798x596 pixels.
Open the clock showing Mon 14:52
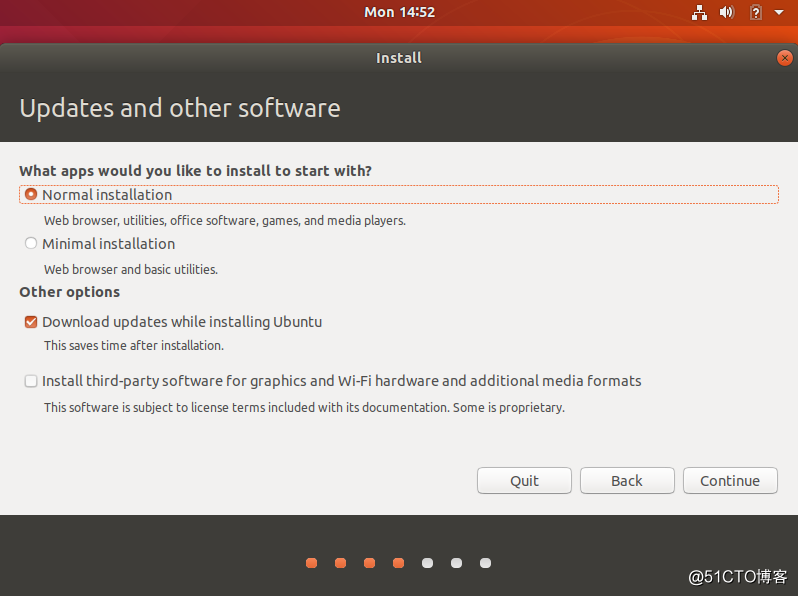[x=400, y=12]
